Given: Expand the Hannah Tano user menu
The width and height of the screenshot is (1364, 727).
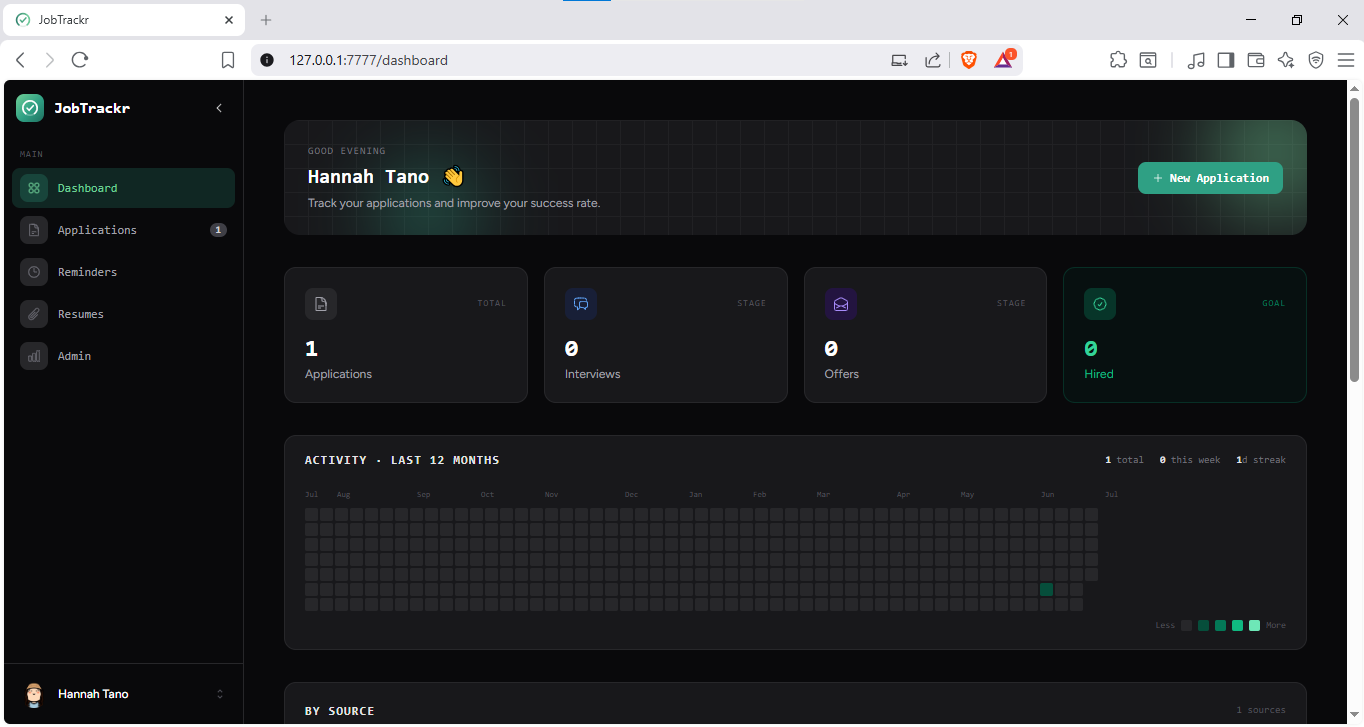Looking at the screenshot, I should click(x=123, y=694).
